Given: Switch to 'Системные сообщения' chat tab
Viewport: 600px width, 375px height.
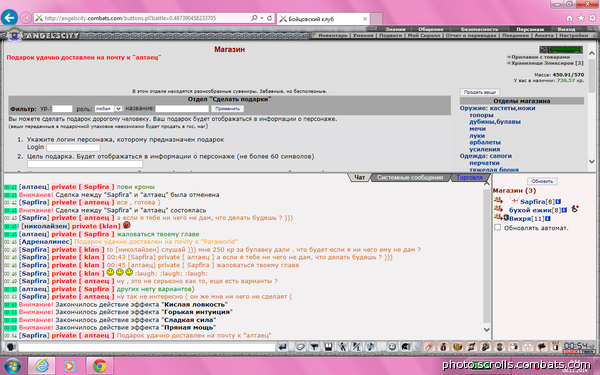Looking at the screenshot, I should (410, 178).
